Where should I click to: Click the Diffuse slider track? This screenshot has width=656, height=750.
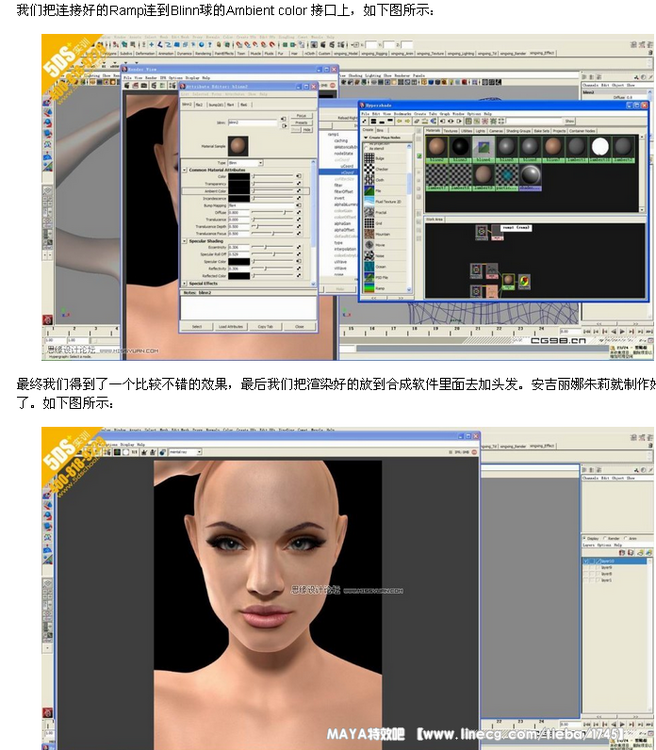click(x=273, y=212)
